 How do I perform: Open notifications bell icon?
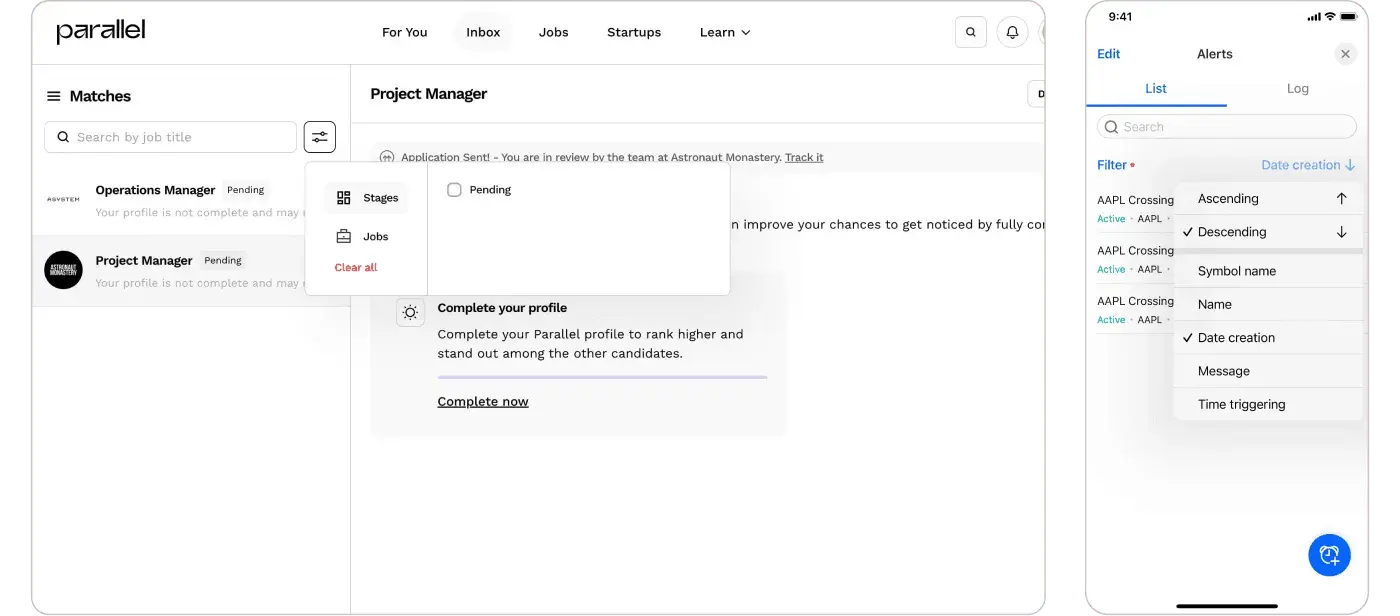pos(1012,32)
